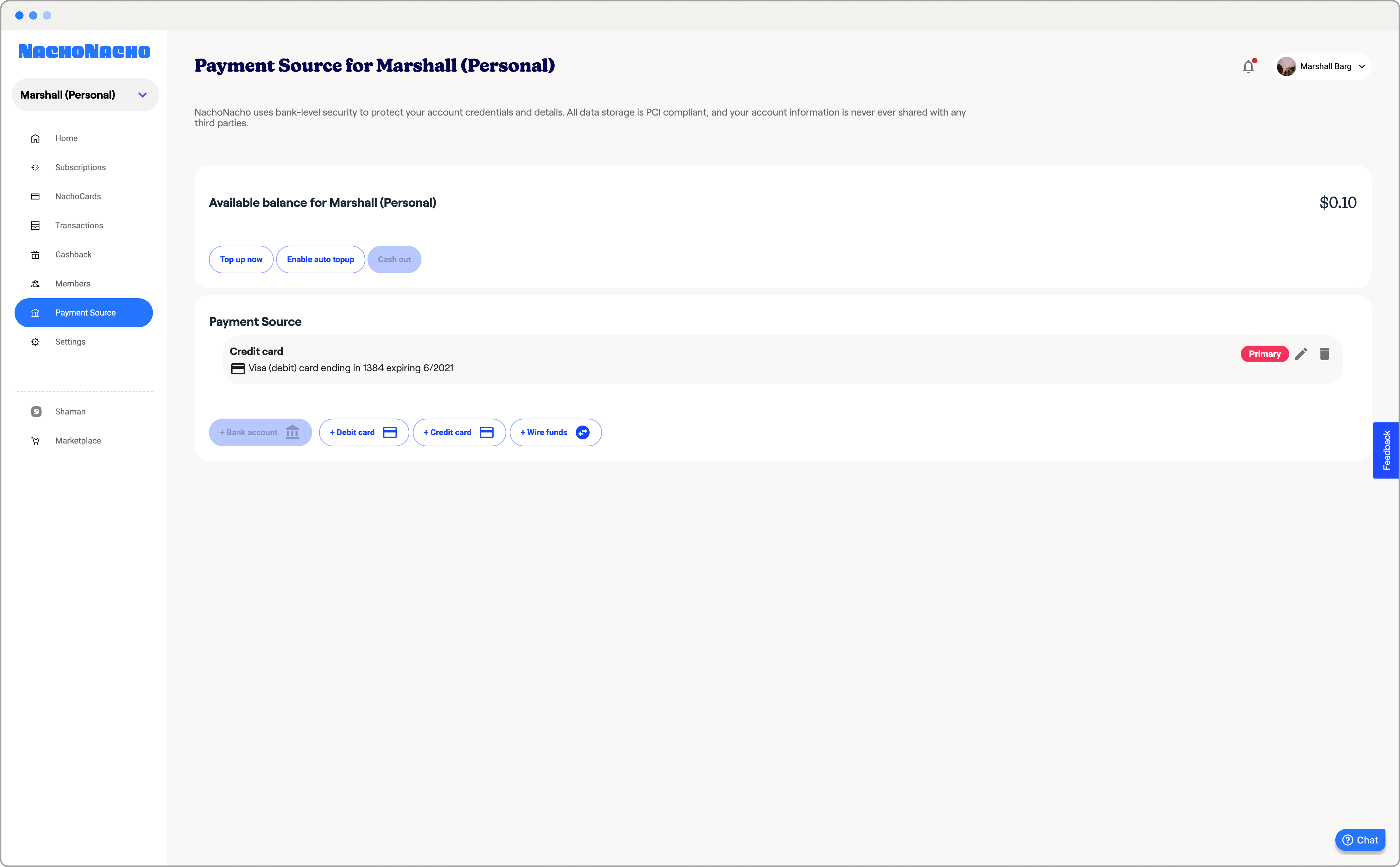Click the Top up now button
Viewport: 1400px width, 867px height.
pos(241,259)
